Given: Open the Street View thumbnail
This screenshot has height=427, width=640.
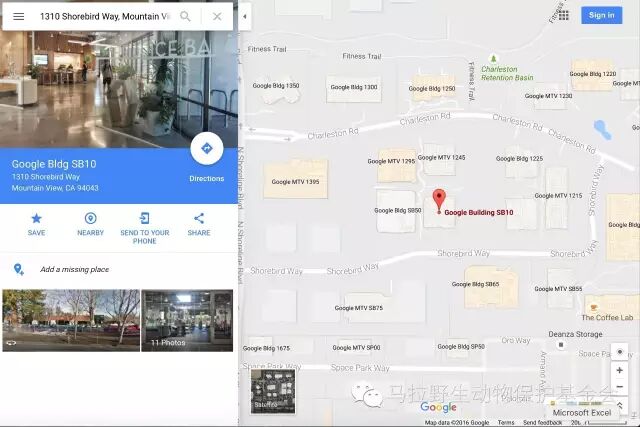Looking at the screenshot, I should (x=71, y=320).
